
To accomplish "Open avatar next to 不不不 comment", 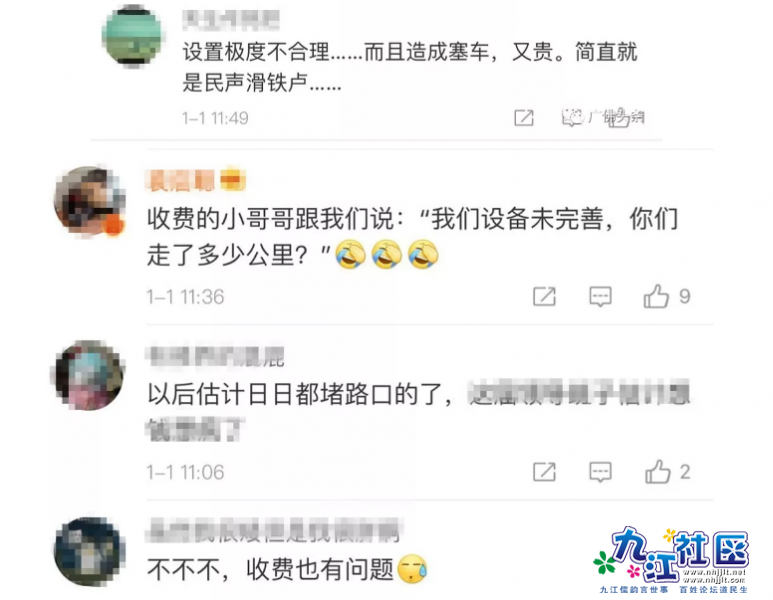I will click(x=89, y=551).
